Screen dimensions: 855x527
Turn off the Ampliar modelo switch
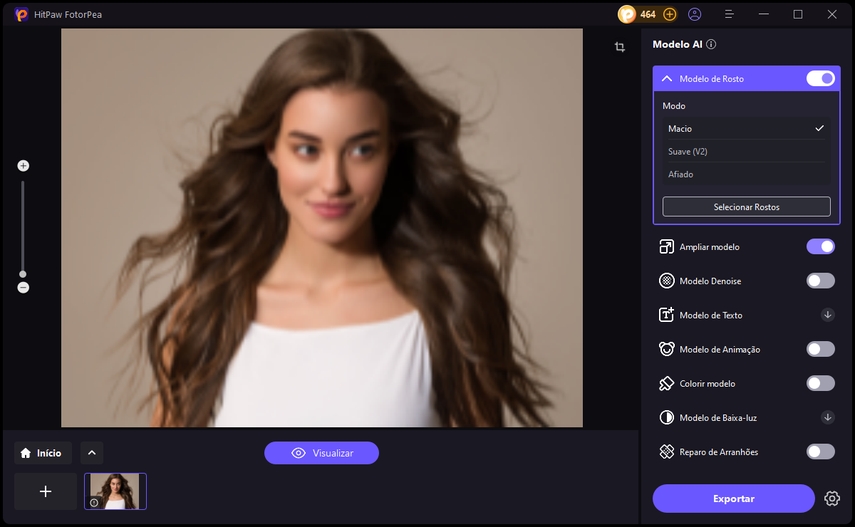(820, 247)
